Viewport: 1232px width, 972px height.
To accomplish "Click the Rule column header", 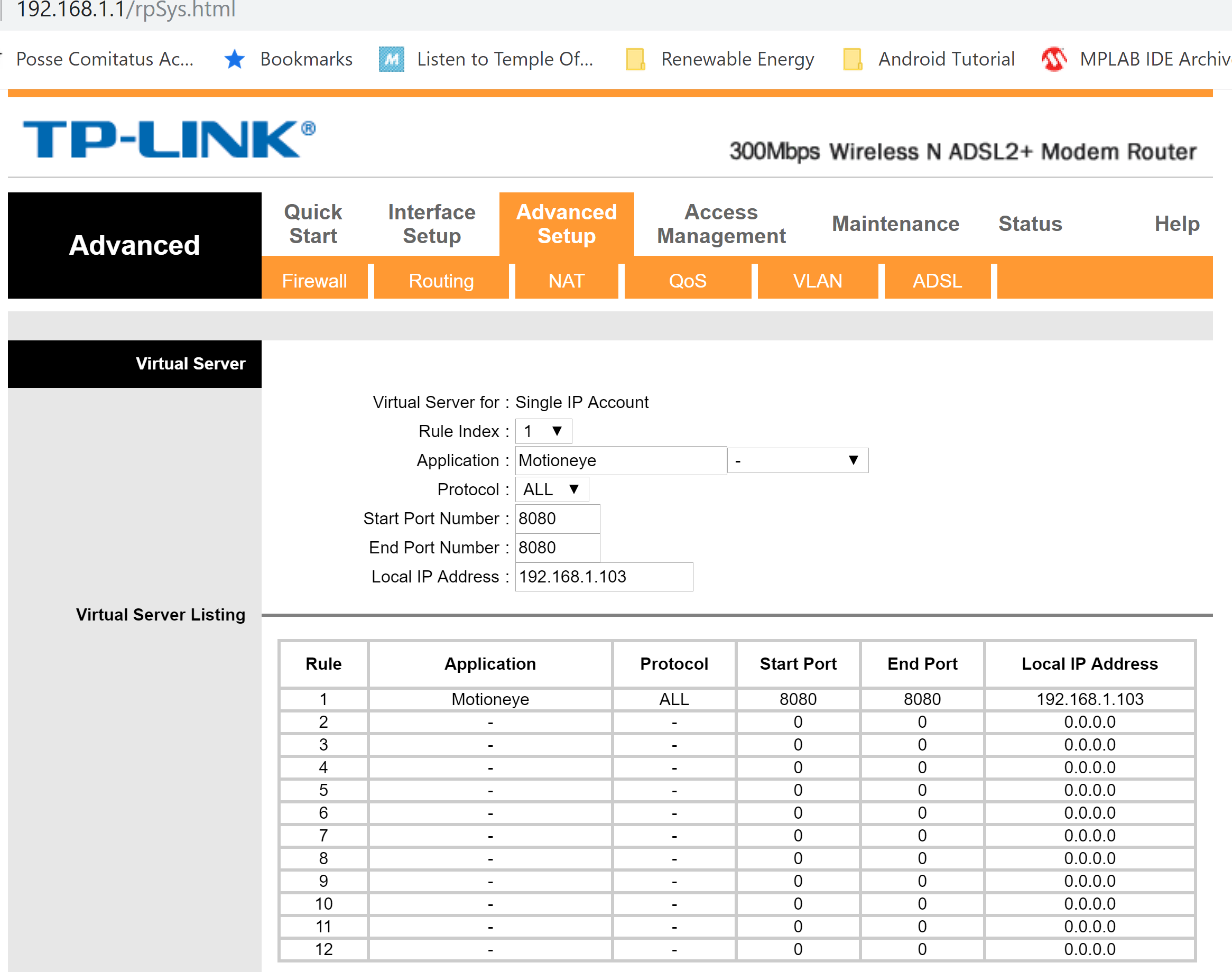I will tap(323, 663).
